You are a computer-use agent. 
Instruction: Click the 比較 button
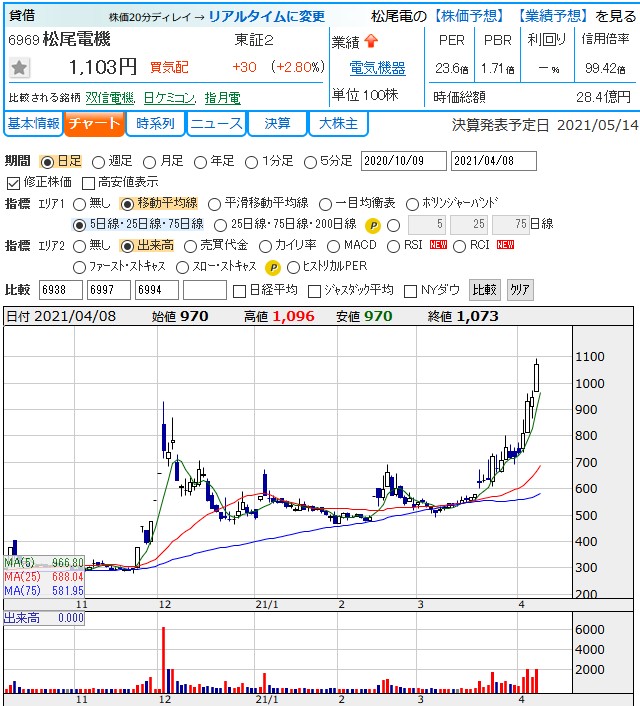[484, 290]
